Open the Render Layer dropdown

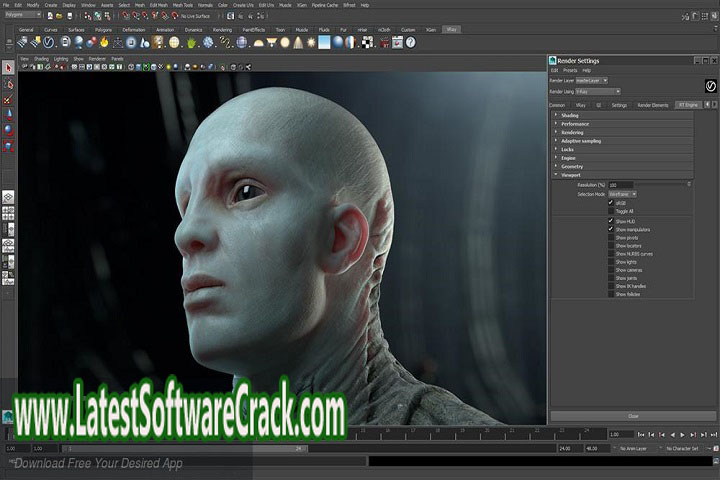point(591,80)
